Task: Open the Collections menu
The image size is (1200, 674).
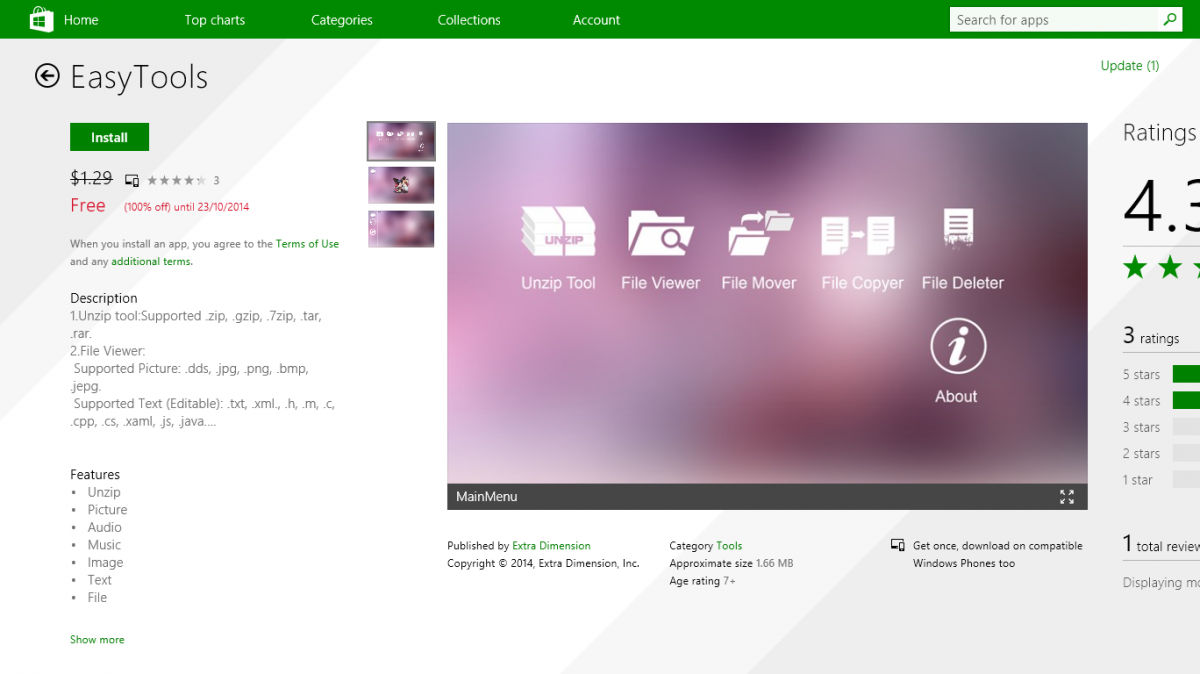Action: [x=469, y=20]
